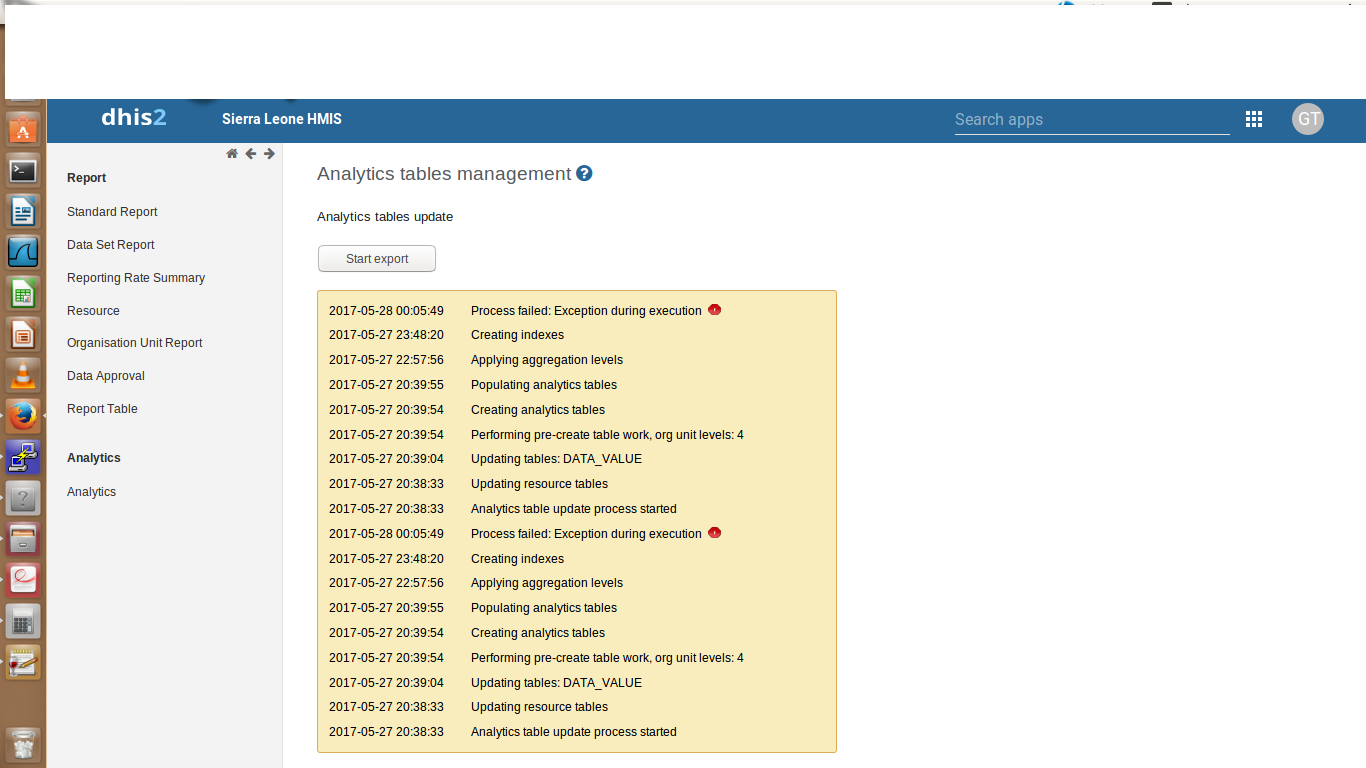Switch to Firefox in the dock
Image resolution: width=1366 pixels, height=768 pixels.
(23, 415)
